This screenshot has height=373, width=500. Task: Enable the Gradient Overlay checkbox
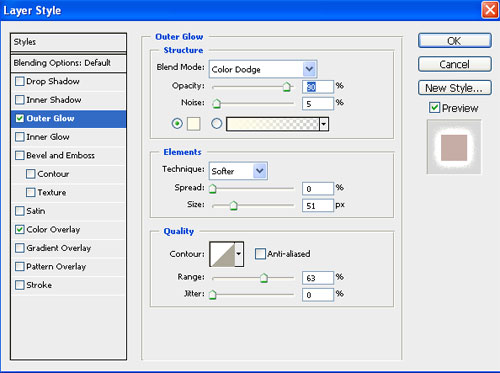point(20,248)
